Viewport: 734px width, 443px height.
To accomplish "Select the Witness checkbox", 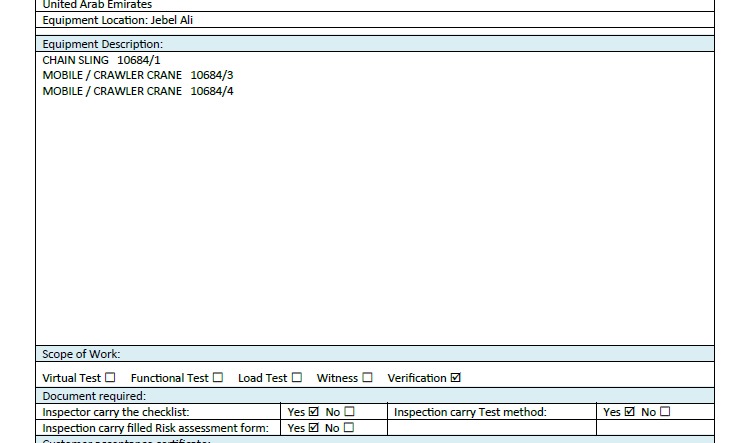I will point(367,378).
